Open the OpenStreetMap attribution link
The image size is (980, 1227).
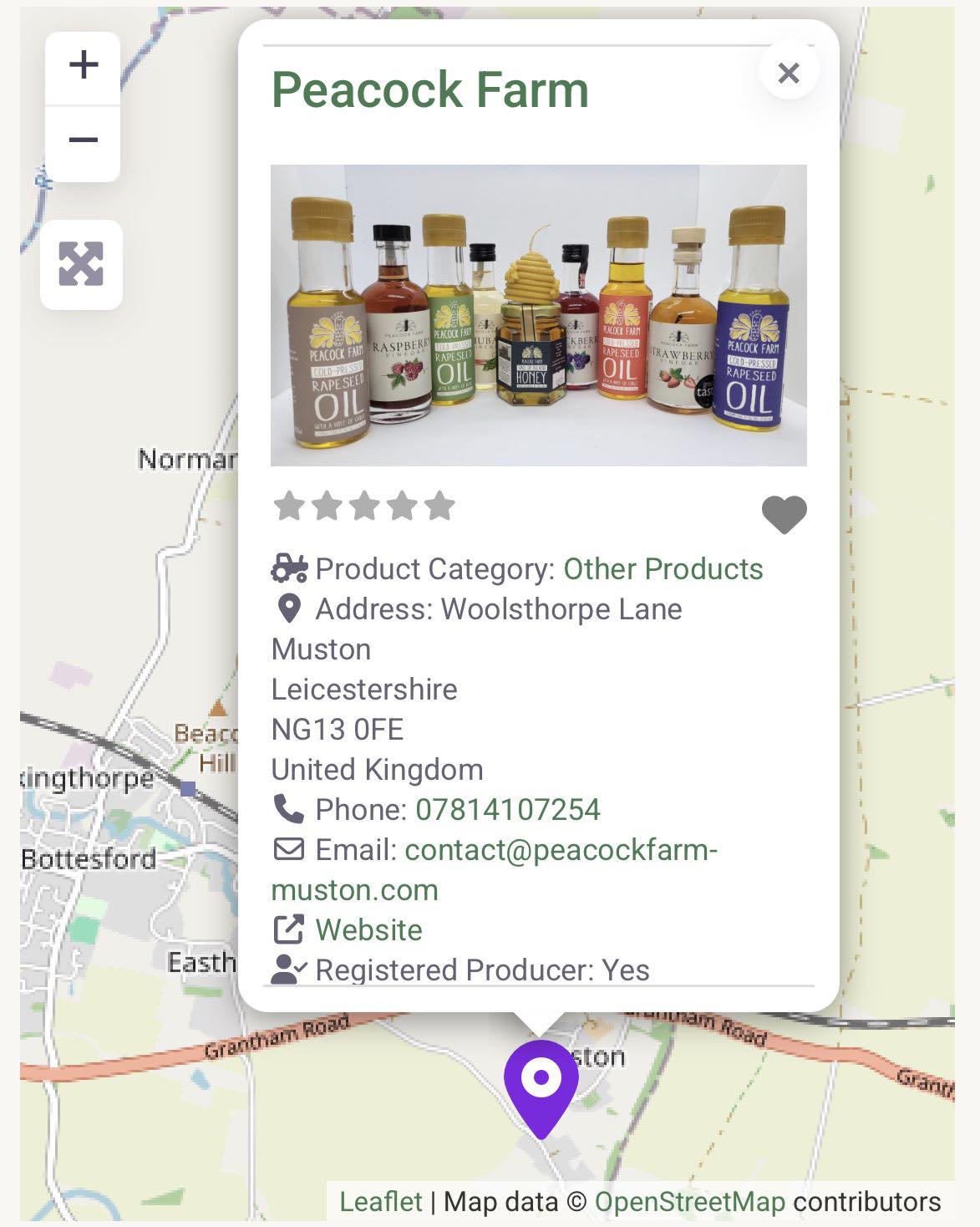click(690, 1202)
